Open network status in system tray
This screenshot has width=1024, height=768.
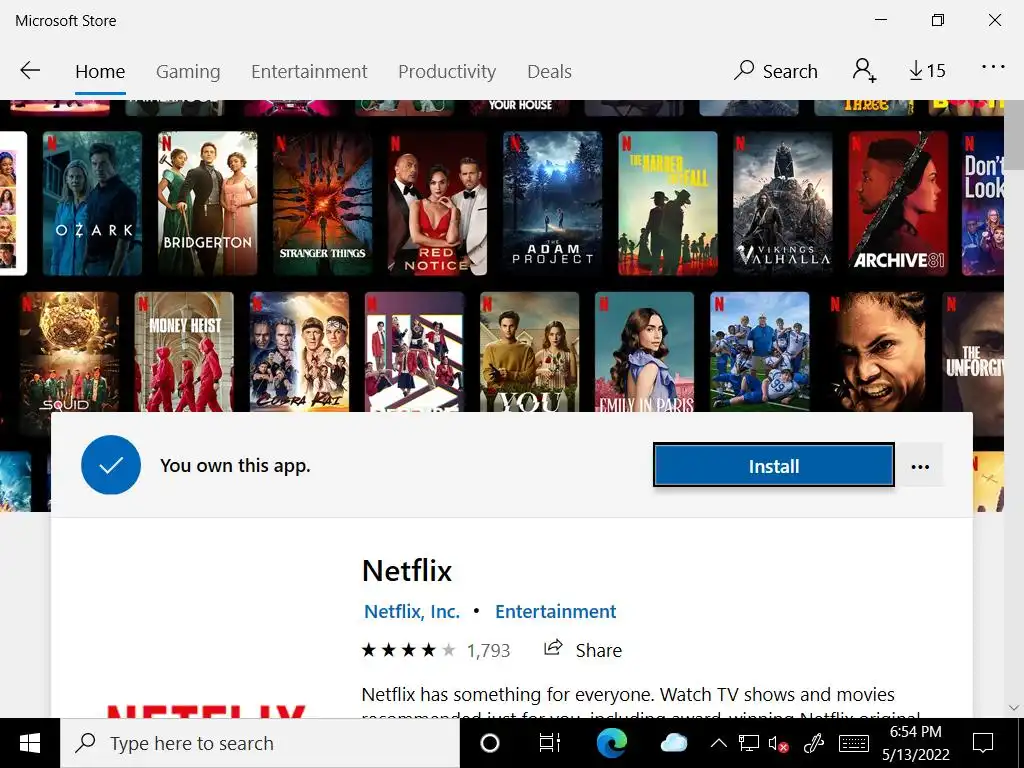click(748, 743)
